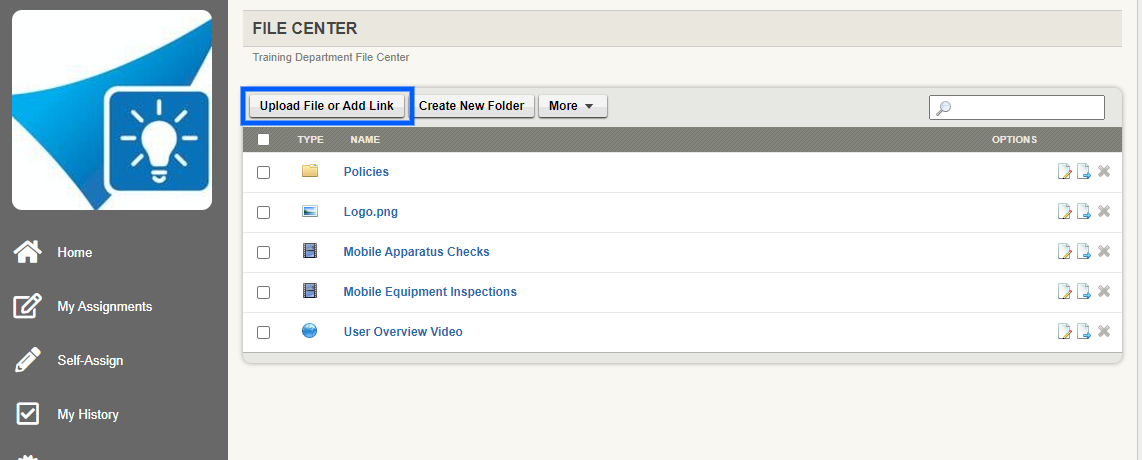The height and width of the screenshot is (460, 1142).
Task: Click the move icon for User Overview Video
Action: [x=1084, y=332]
